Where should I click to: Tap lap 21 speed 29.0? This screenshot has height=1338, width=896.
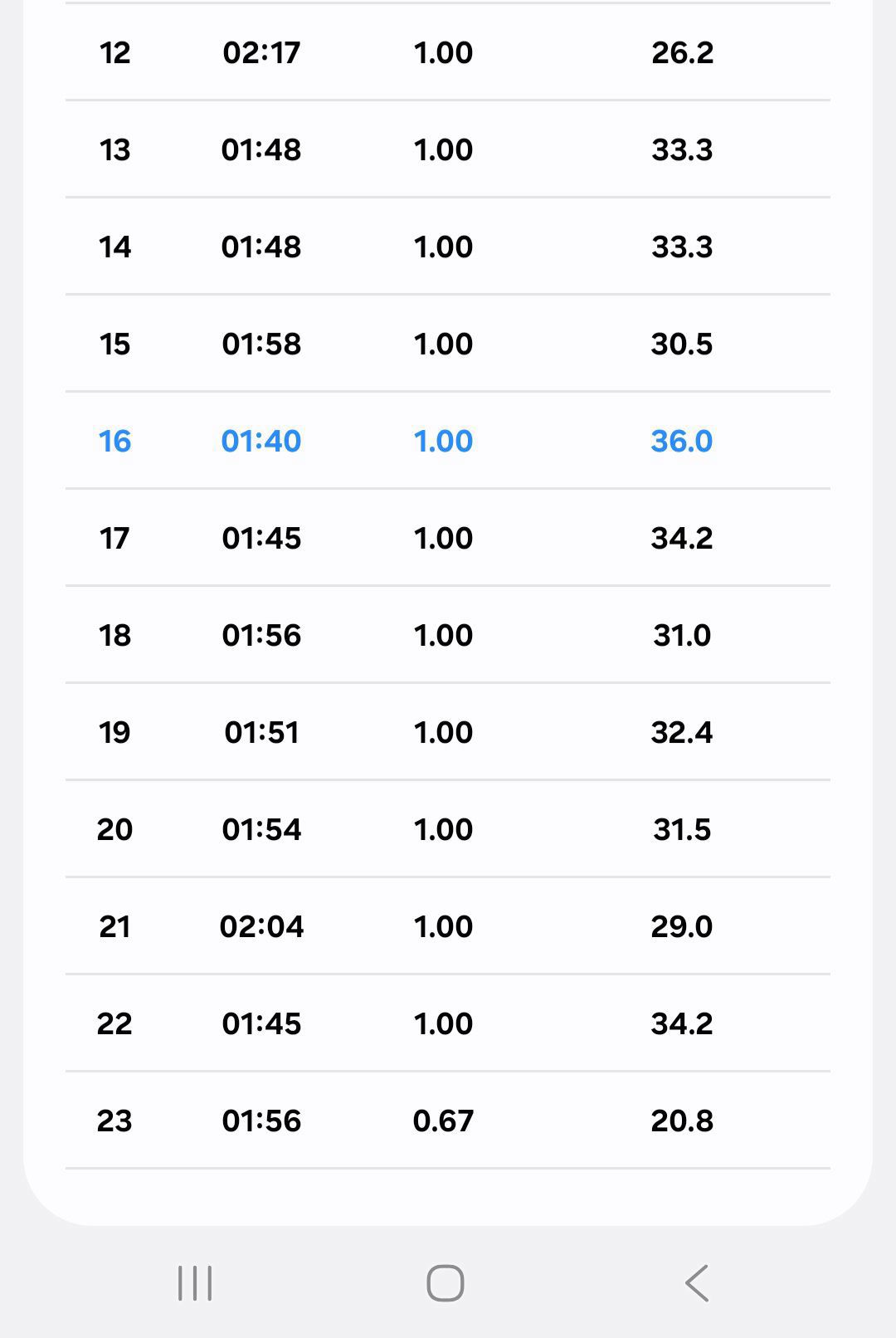point(682,927)
